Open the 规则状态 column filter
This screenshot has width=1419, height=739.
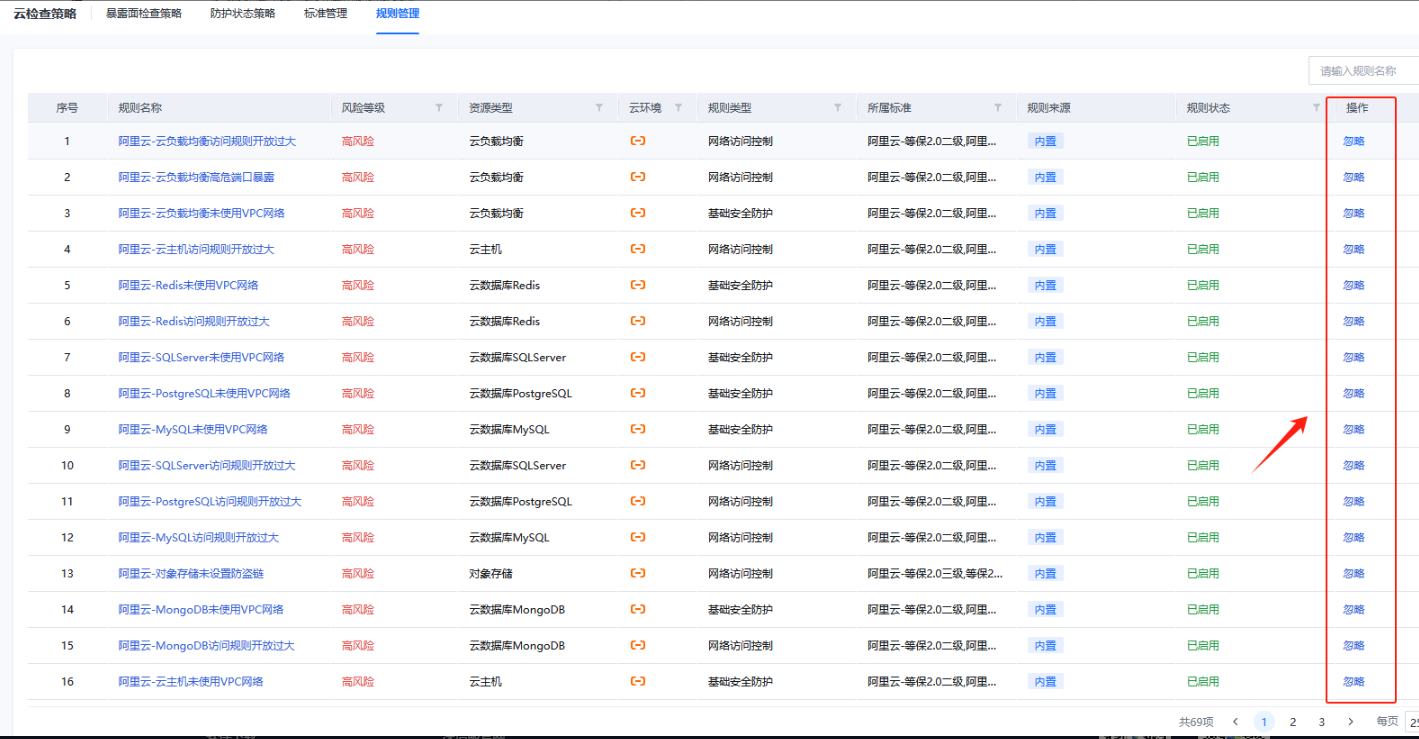[x=1316, y=108]
